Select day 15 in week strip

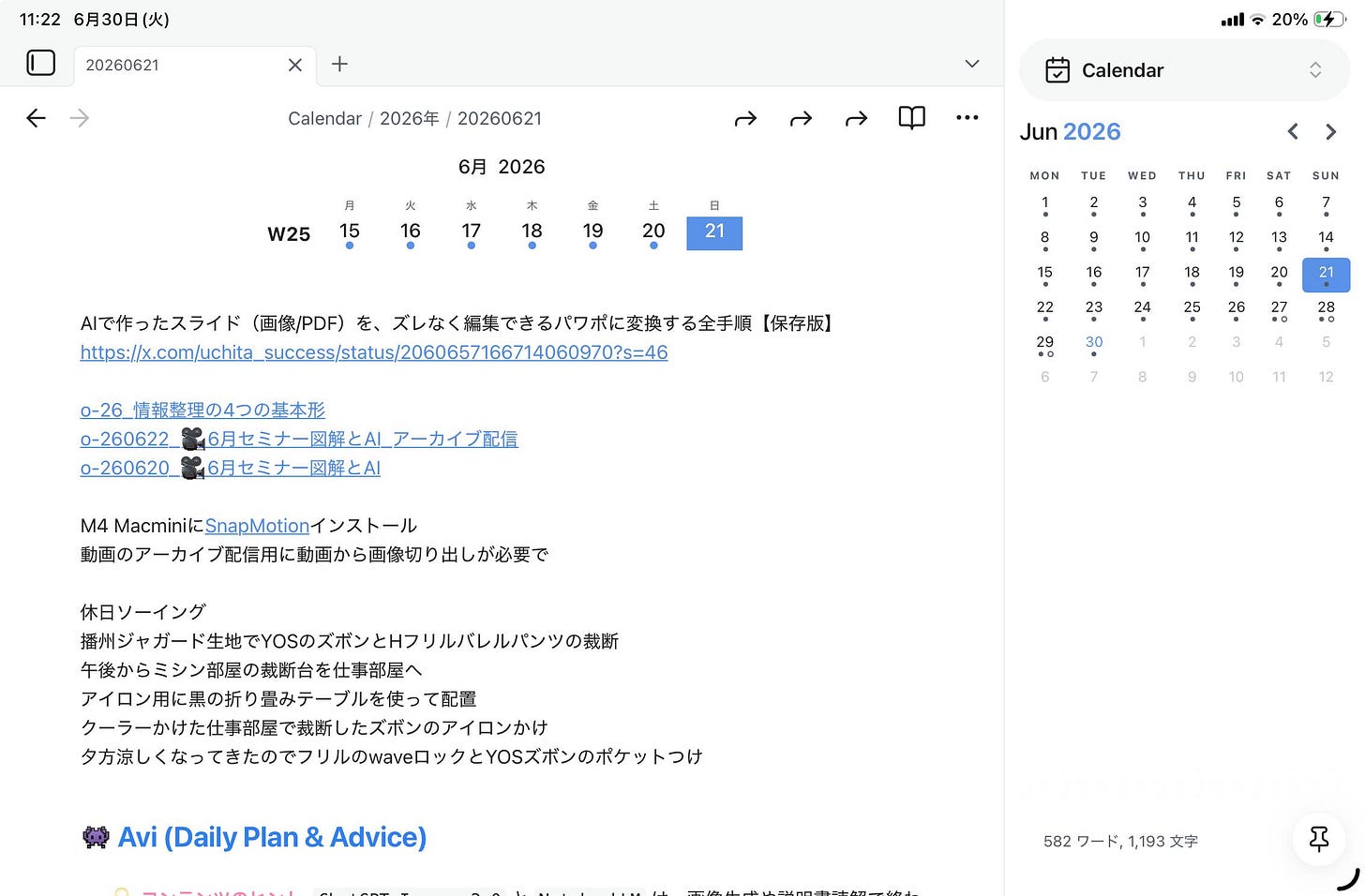(x=350, y=231)
